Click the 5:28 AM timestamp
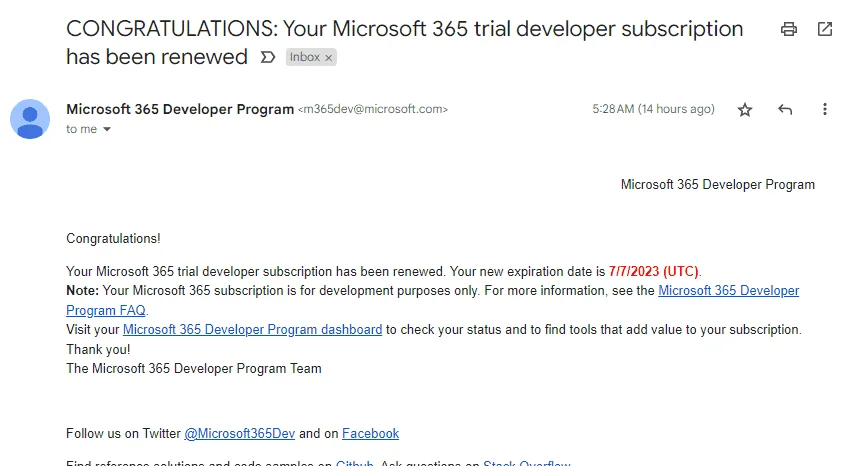Viewport: 850px width, 466px height. tap(653, 109)
